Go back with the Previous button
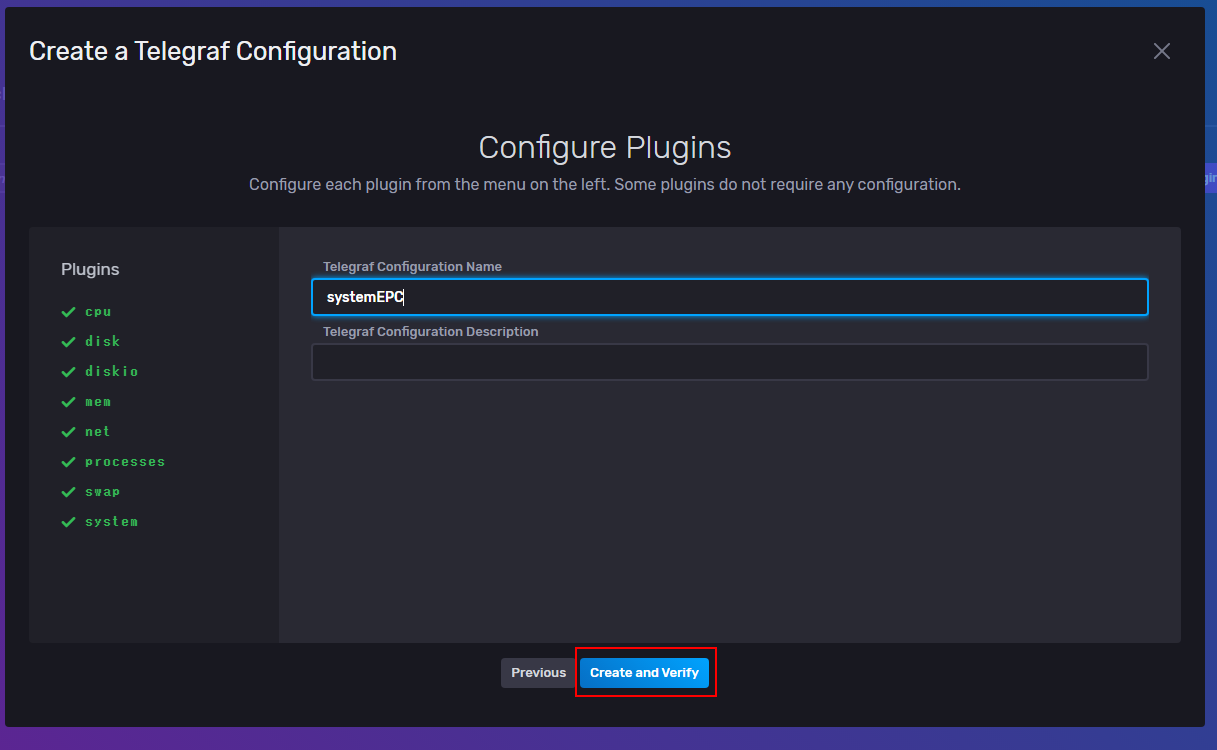The image size is (1217, 750). 538,673
